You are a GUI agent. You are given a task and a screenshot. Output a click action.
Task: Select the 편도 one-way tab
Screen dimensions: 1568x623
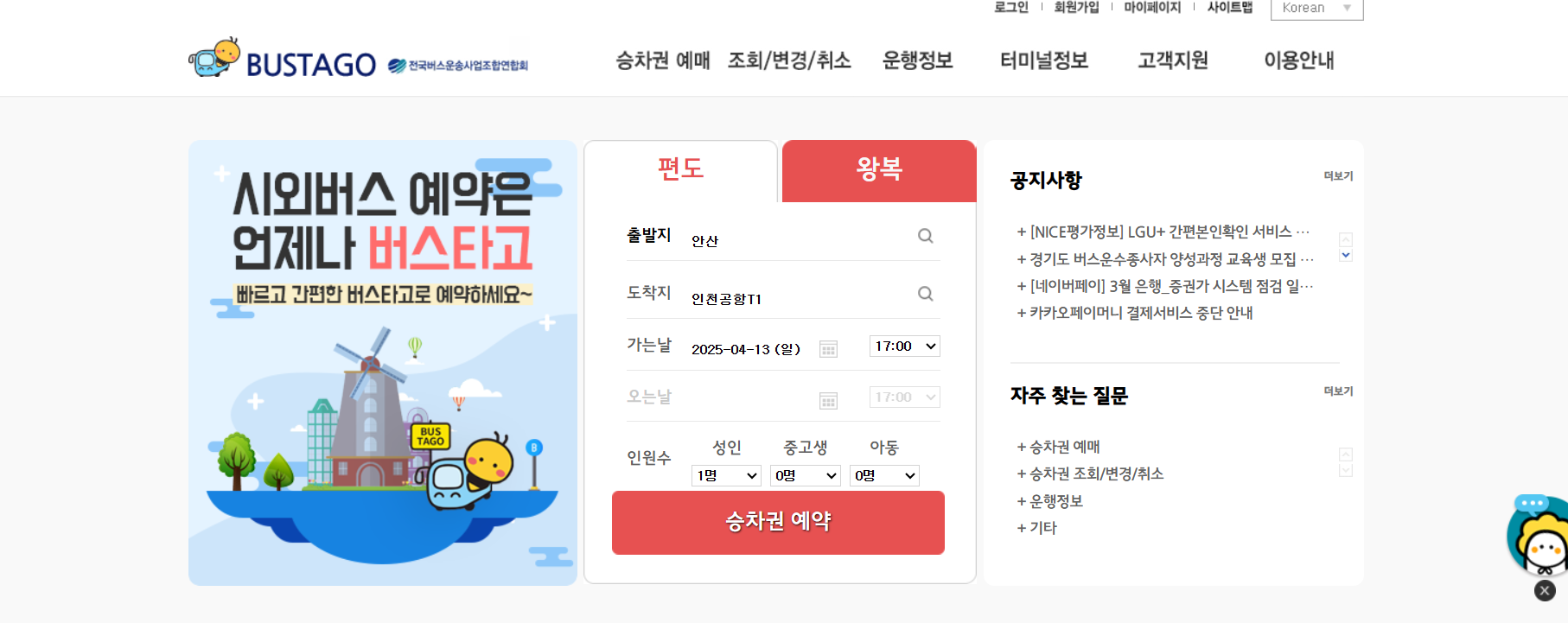(680, 171)
